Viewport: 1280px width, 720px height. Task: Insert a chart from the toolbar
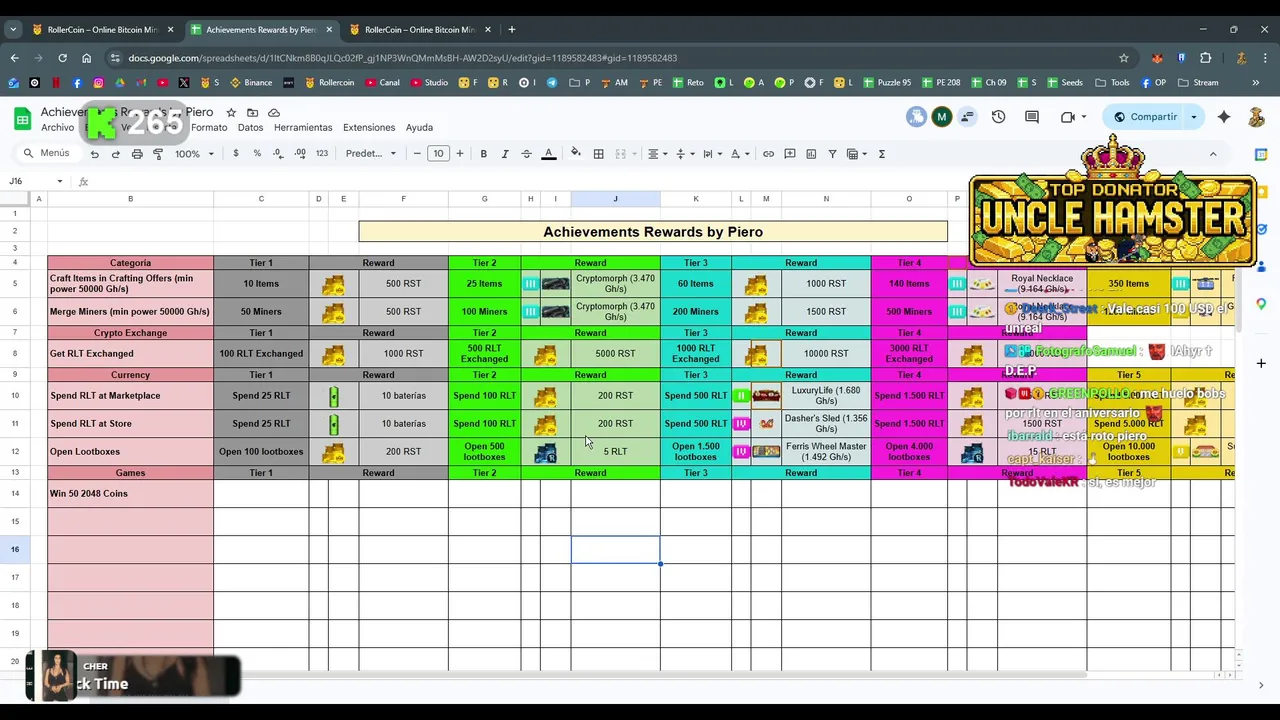click(x=811, y=154)
